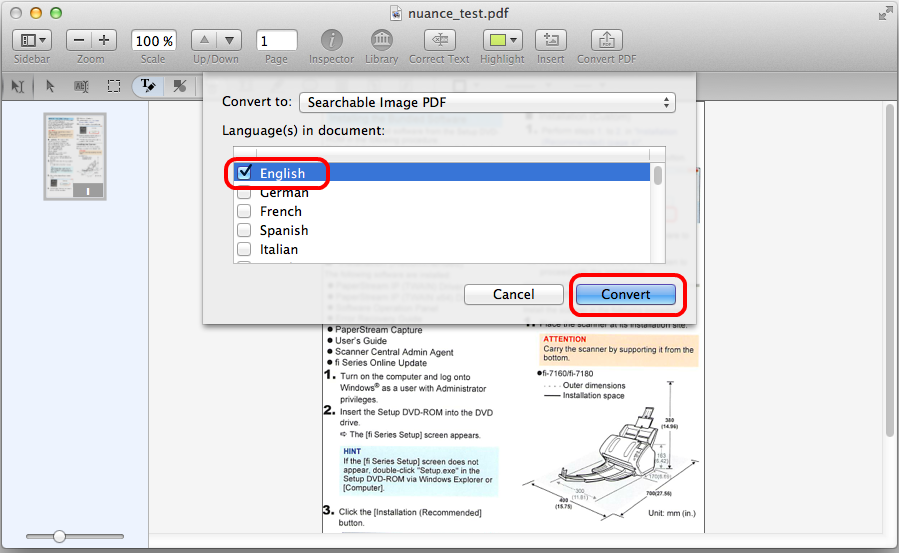
Task: Open the Highlight color dropdown
Action: [x=502, y=41]
